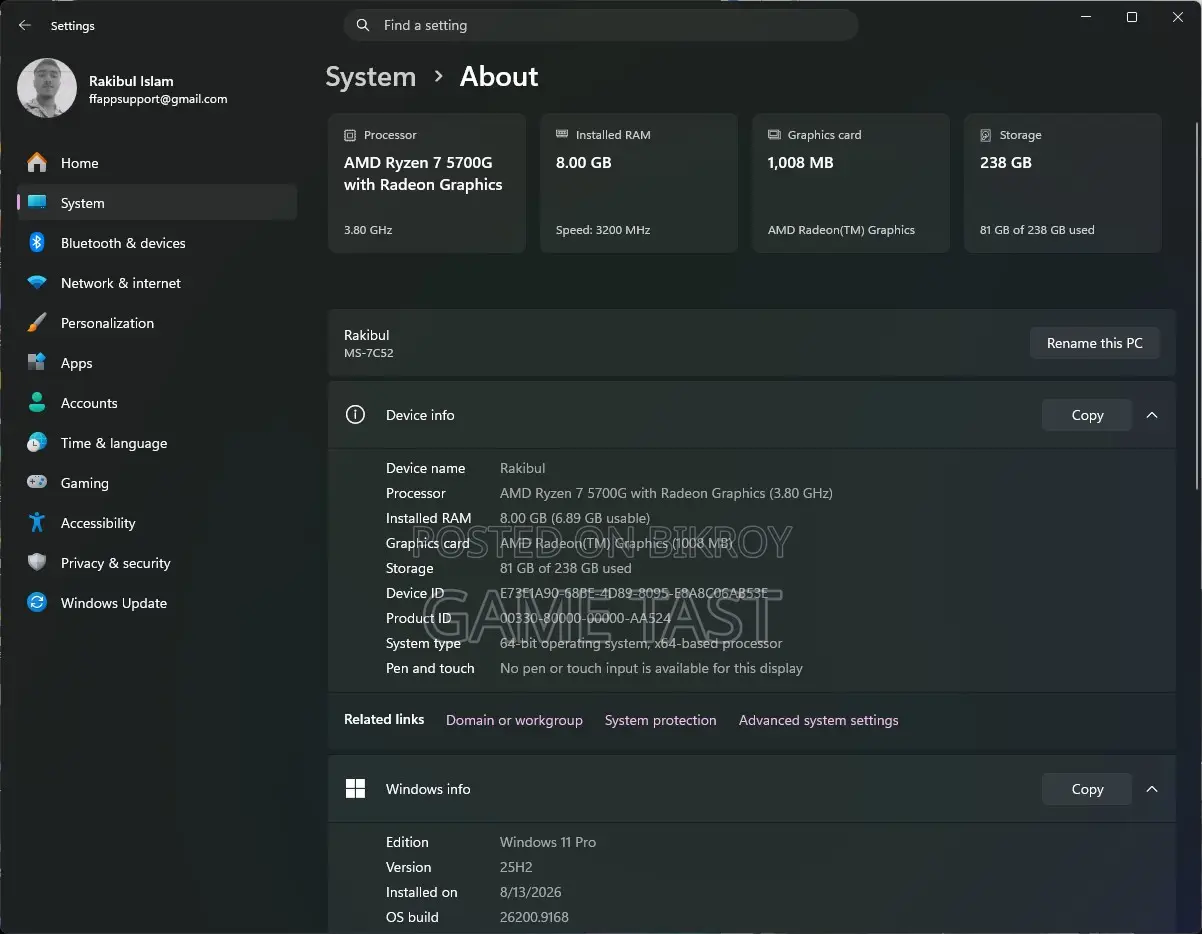Click the user profile picture
This screenshot has height=934, width=1202.
[x=47, y=88]
